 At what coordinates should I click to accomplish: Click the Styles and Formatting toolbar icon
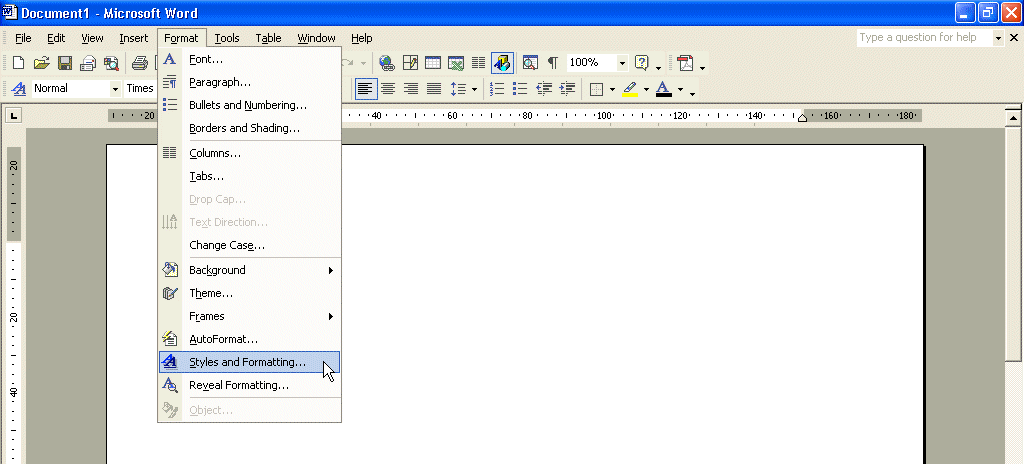click(19, 88)
